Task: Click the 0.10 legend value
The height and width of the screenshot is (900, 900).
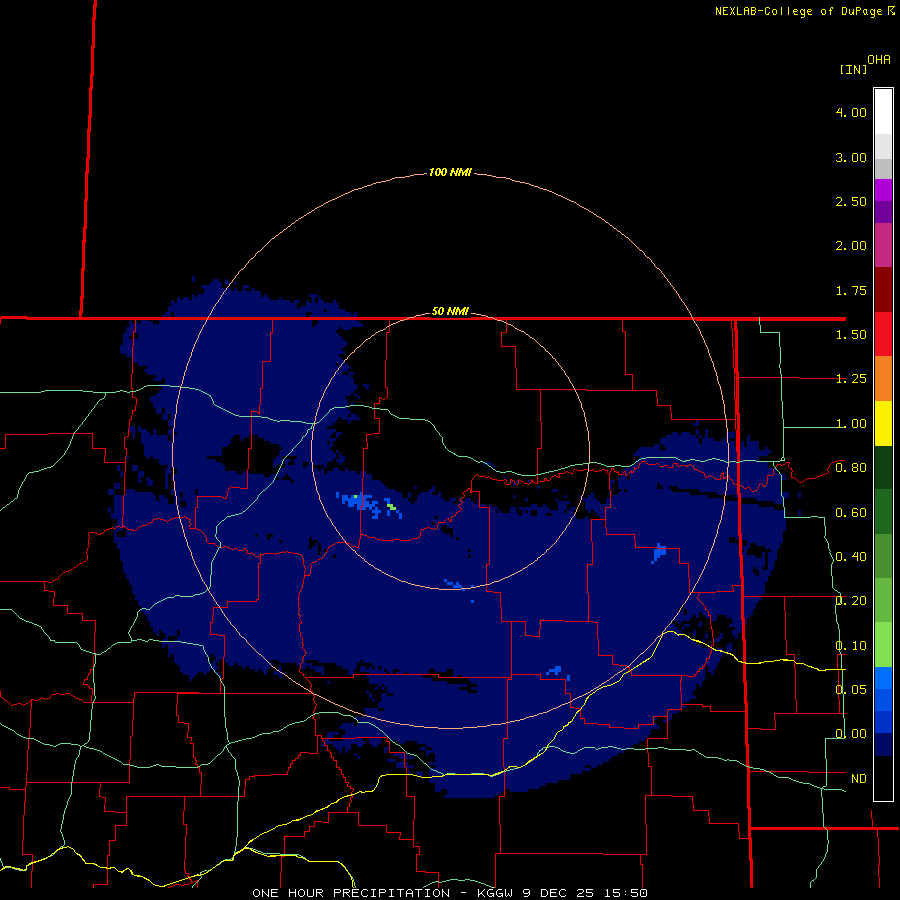Action: tap(851, 646)
